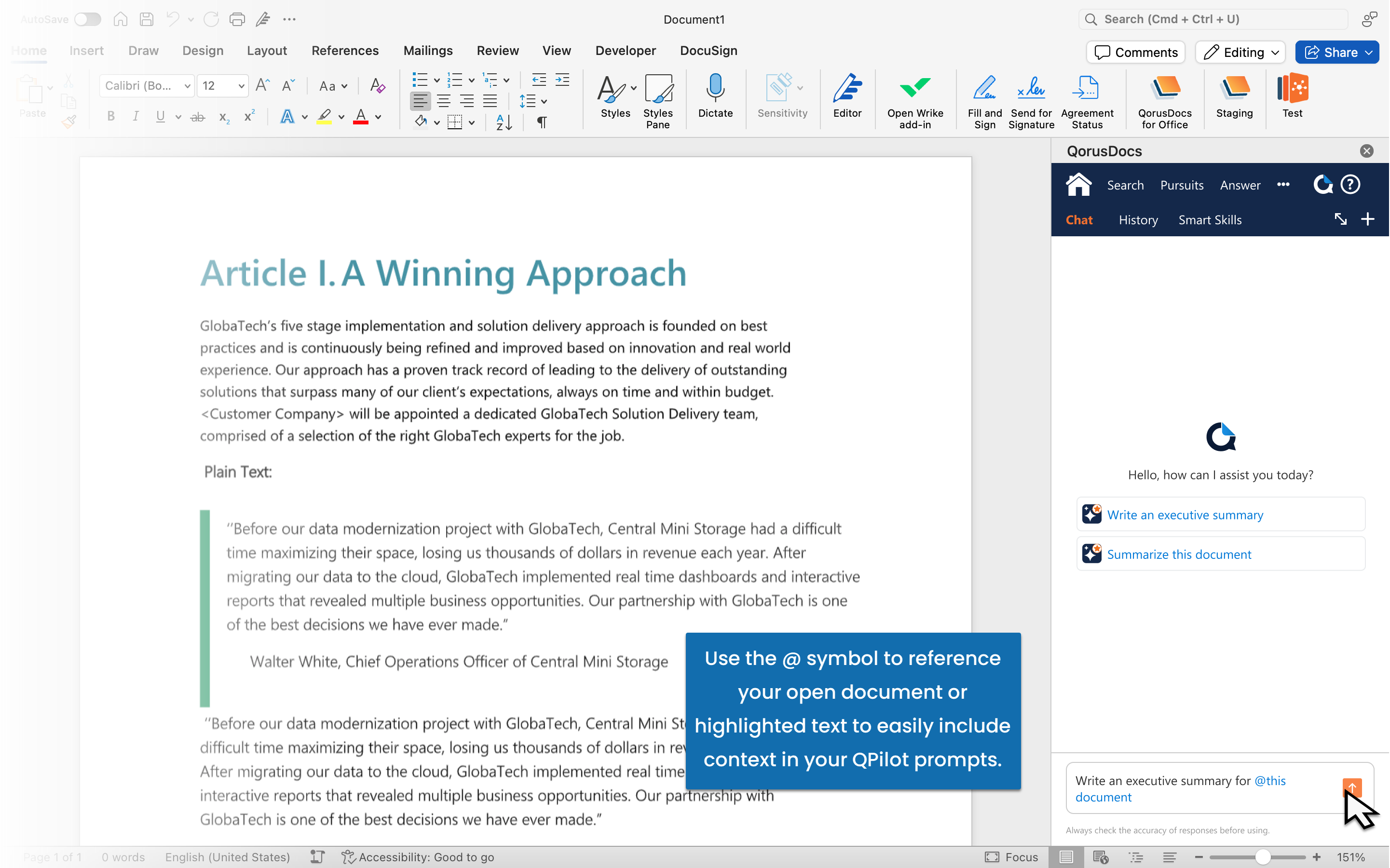The image size is (1390, 868).
Task: Expand the chat pane view
Action: pos(1341,219)
